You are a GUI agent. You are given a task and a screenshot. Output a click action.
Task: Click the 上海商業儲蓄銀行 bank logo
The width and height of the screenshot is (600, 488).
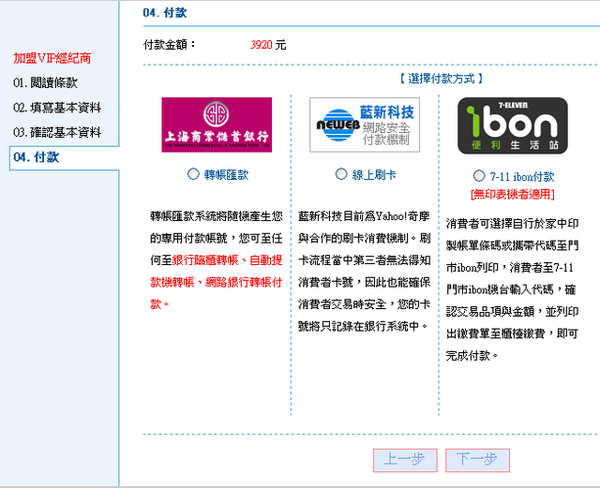[217, 125]
